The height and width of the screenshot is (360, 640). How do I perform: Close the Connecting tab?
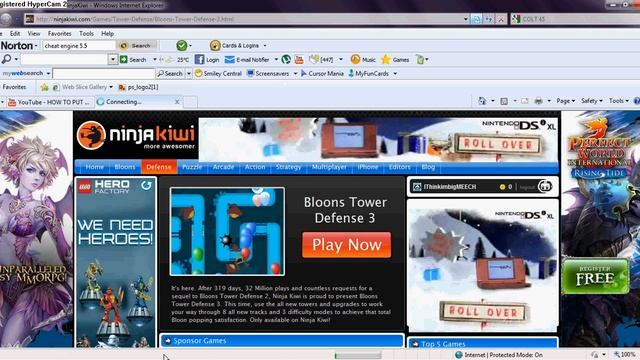177,102
